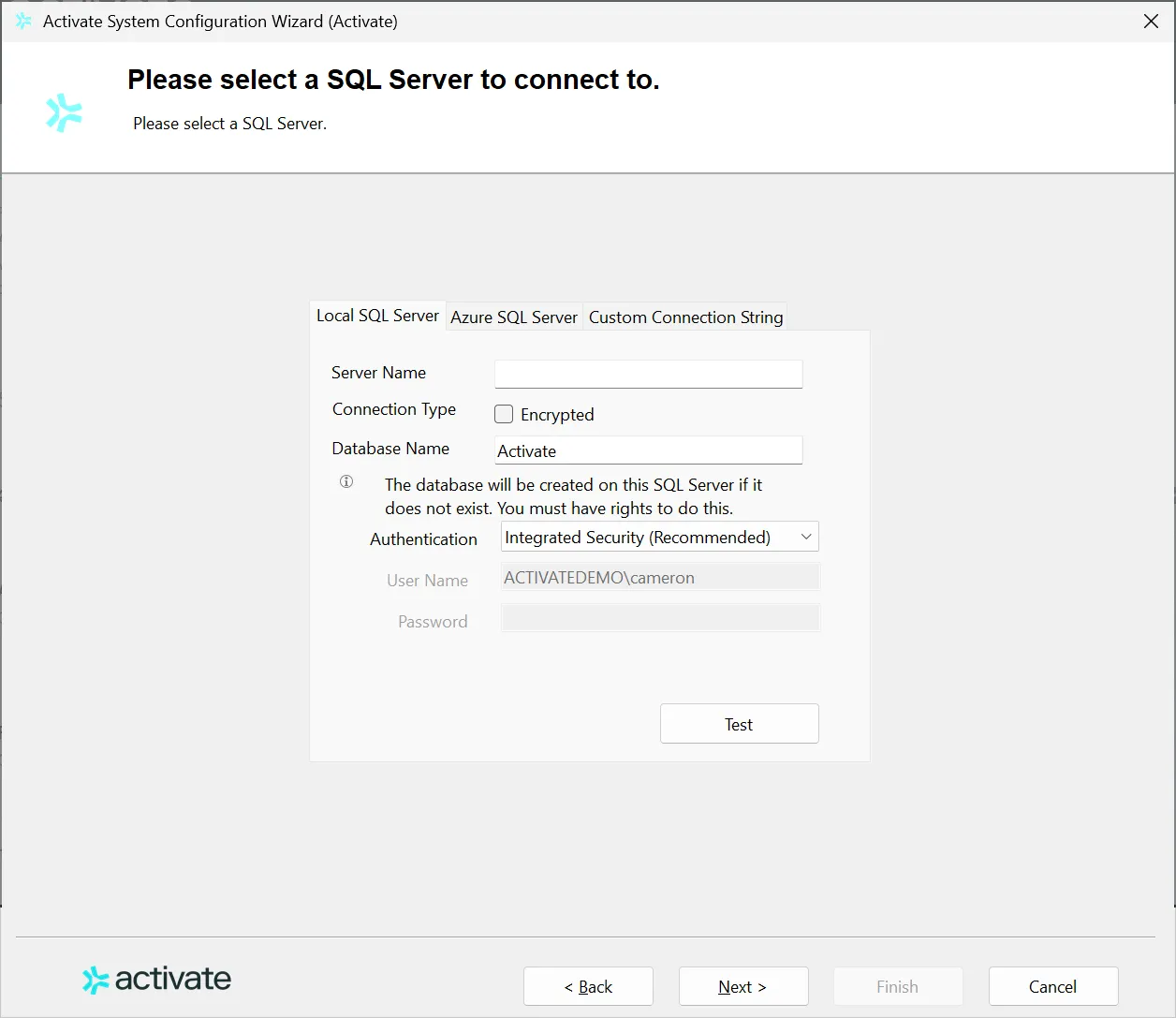Click the Activate logo icon in the title bar
Image resolution: width=1176 pixels, height=1018 pixels.
pyautogui.click(x=23, y=21)
